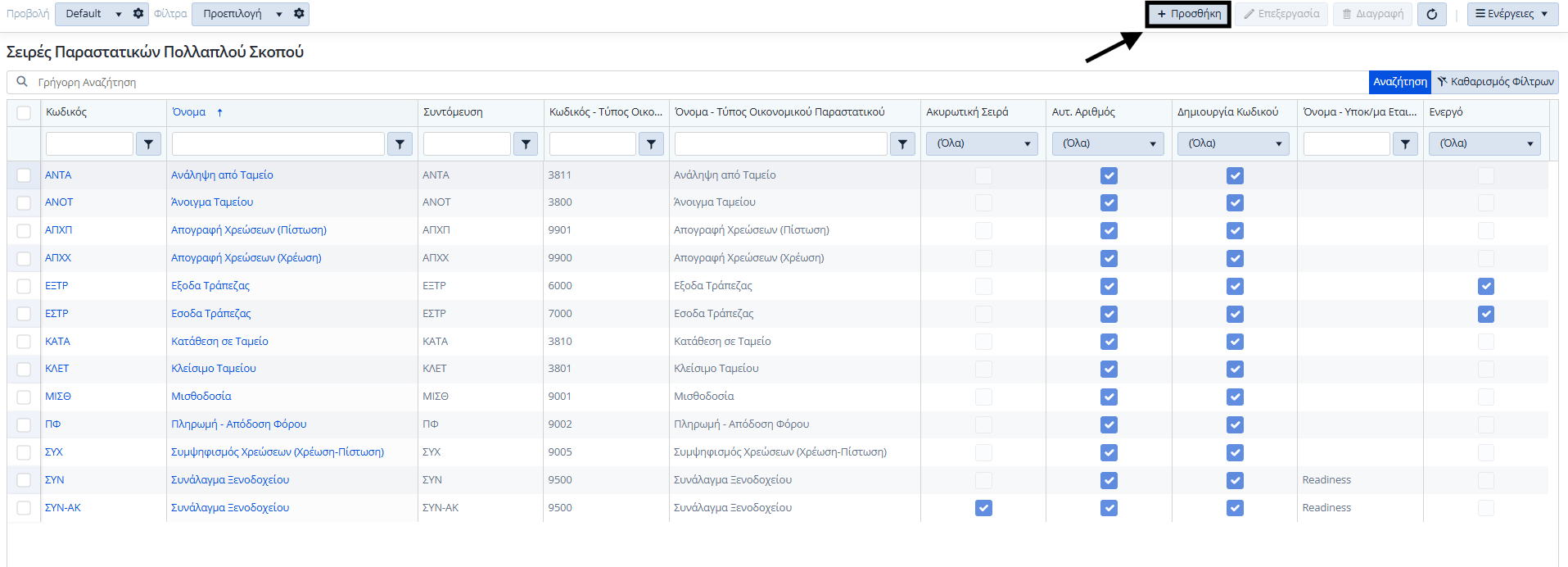The image size is (1568, 567).
Task: Focus the Γρήγορη Αναζήτηση search field
Action: 688,82
